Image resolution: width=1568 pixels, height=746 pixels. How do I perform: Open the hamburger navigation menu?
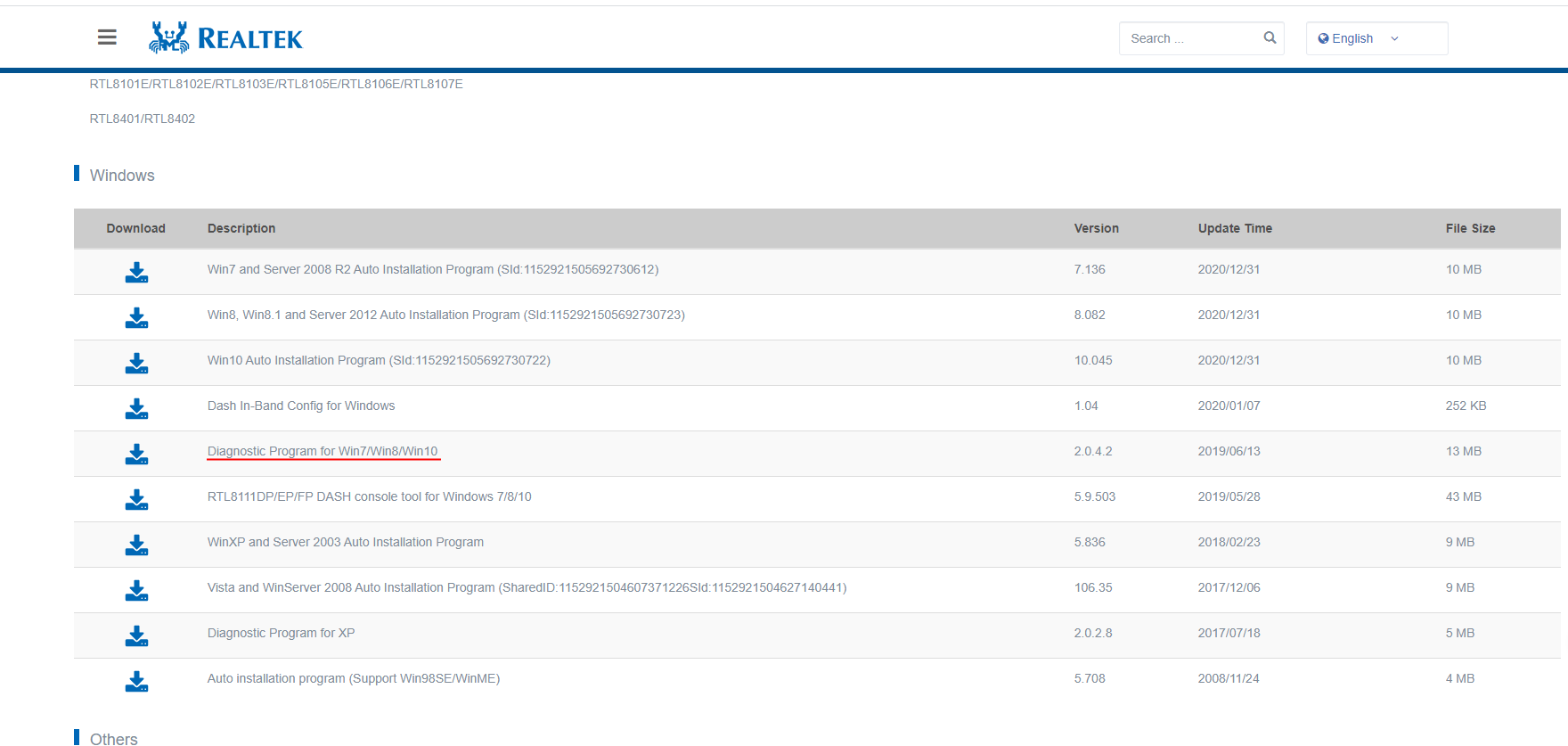tap(107, 37)
